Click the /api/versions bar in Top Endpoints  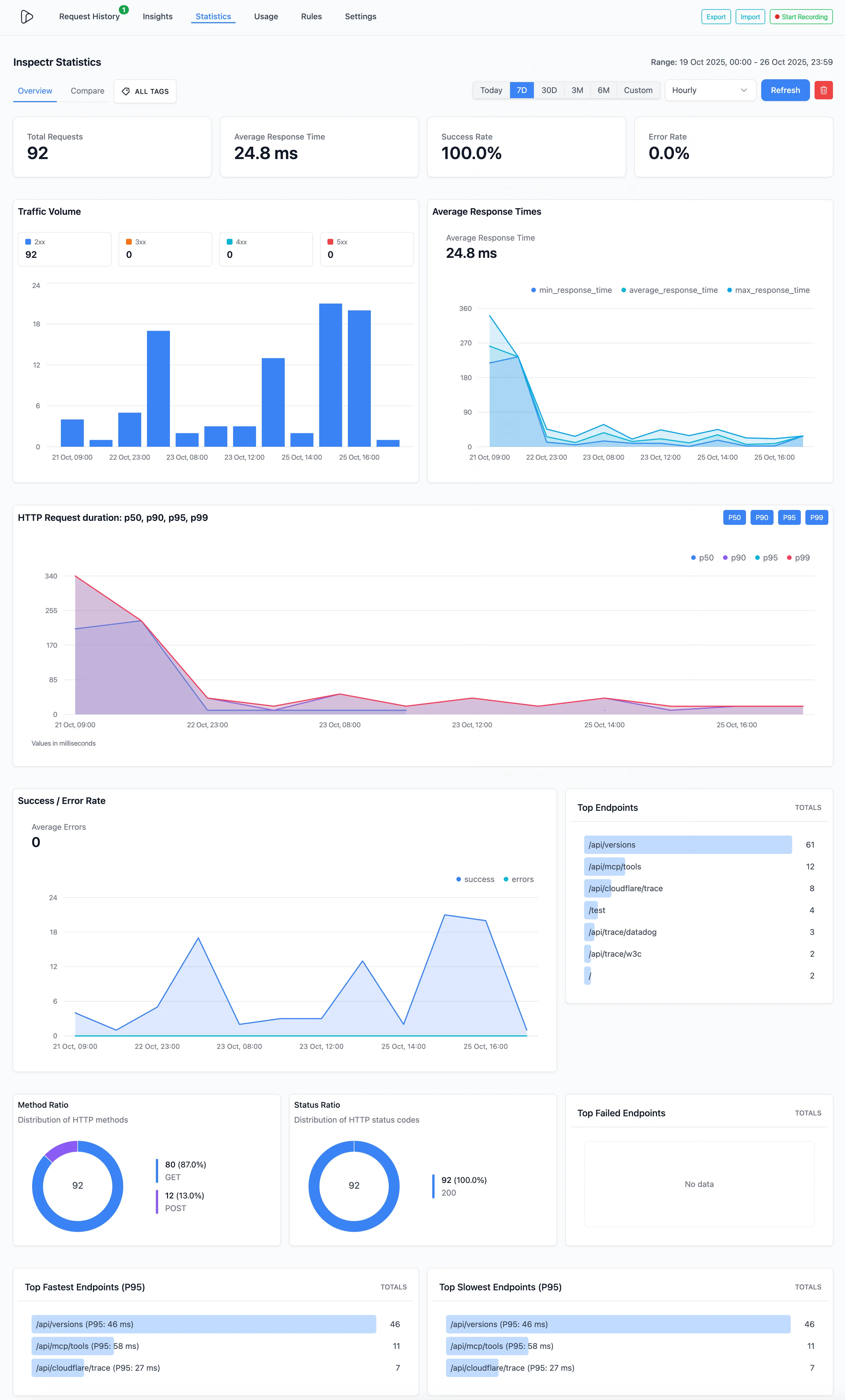(x=687, y=845)
